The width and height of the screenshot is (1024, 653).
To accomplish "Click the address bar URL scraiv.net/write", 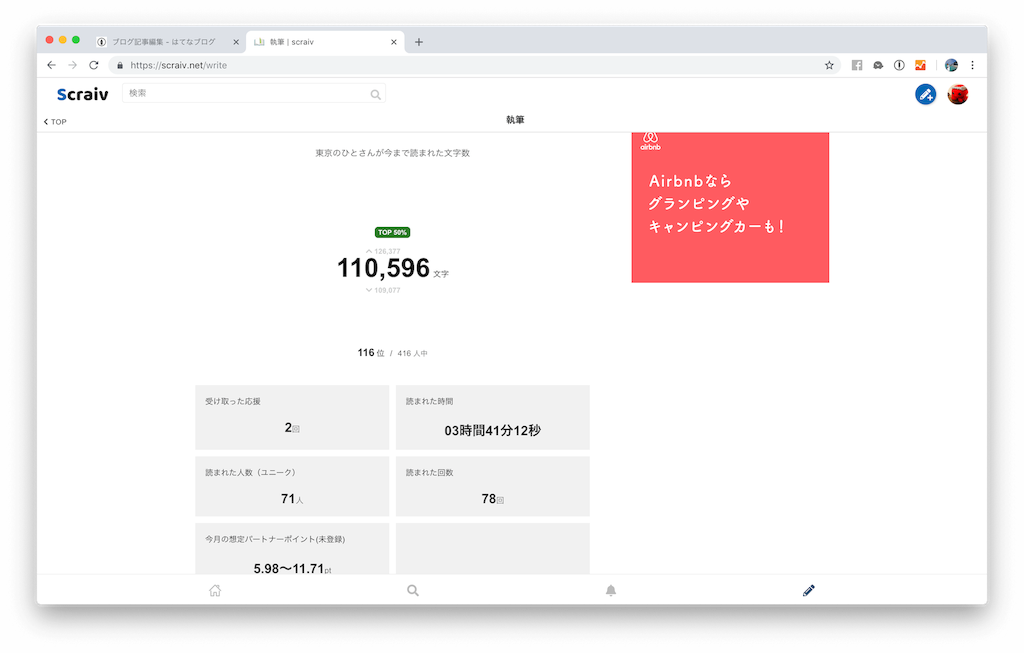I will coord(178,65).
